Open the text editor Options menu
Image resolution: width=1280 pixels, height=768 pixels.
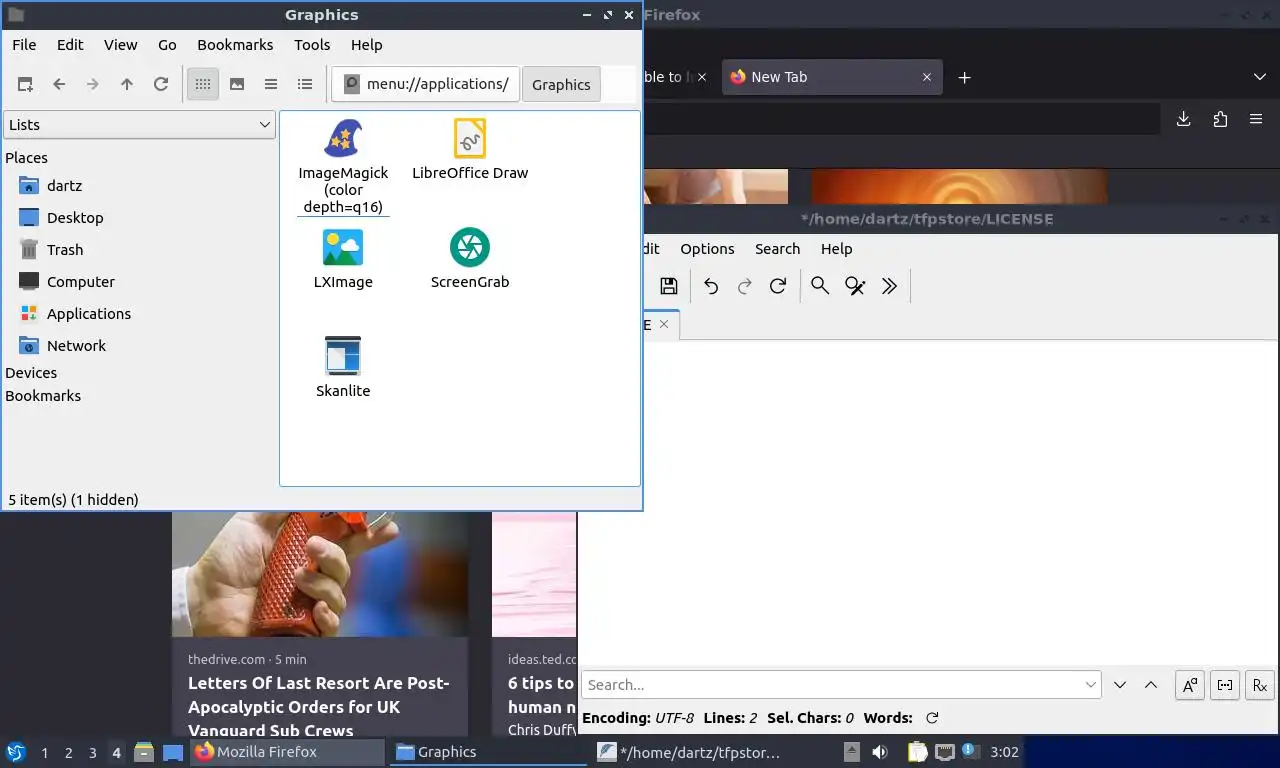coord(707,249)
